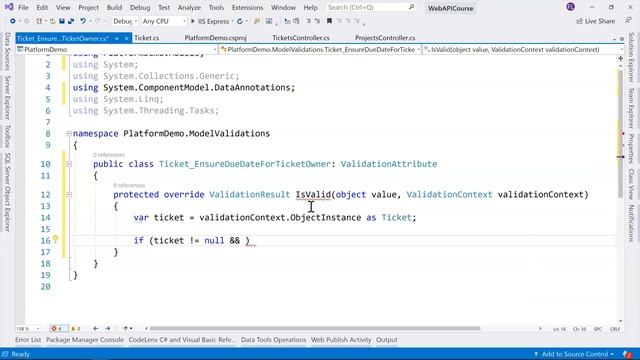The image size is (640, 360).
Task: Open the document tabs overflow dropdown
Action: click(x=614, y=39)
